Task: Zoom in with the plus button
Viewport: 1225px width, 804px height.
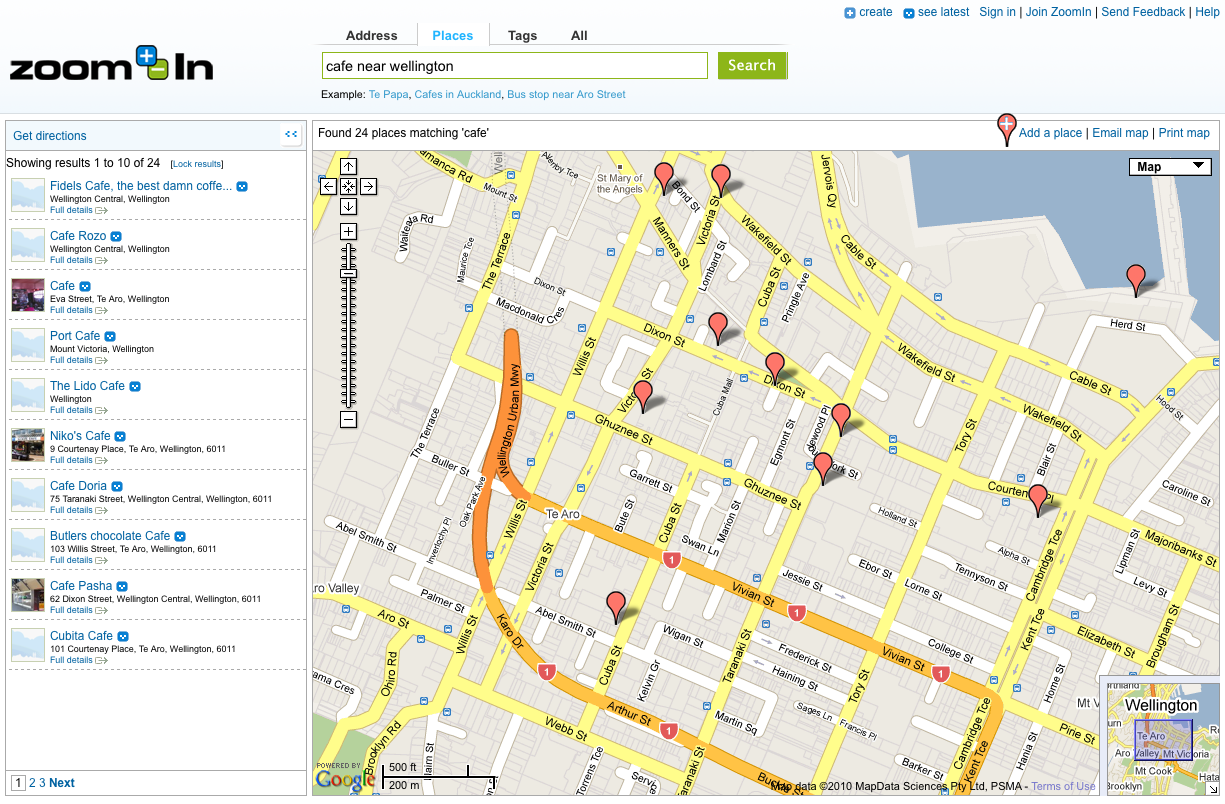Action: pos(348,232)
